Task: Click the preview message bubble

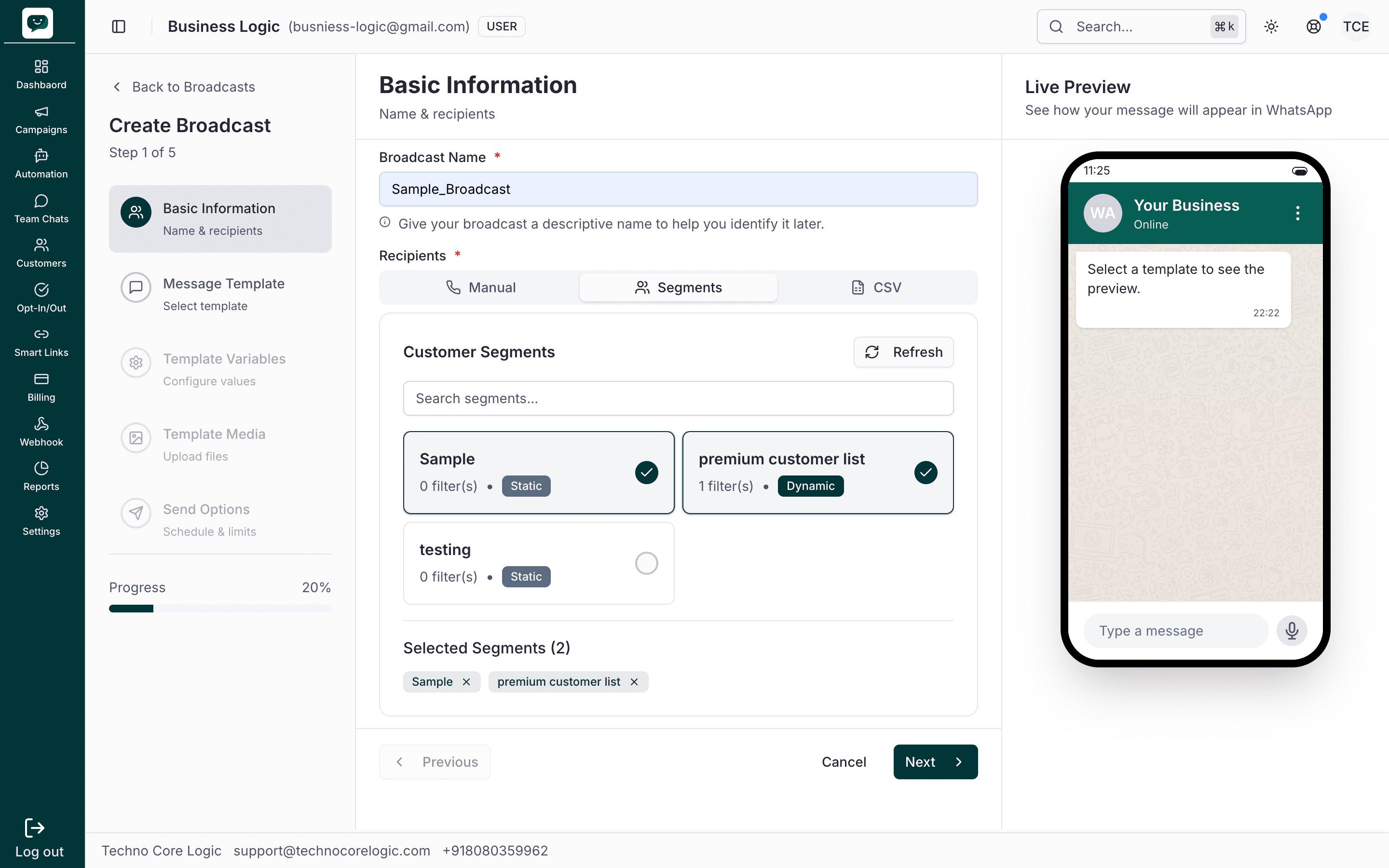Action: click(x=1184, y=290)
